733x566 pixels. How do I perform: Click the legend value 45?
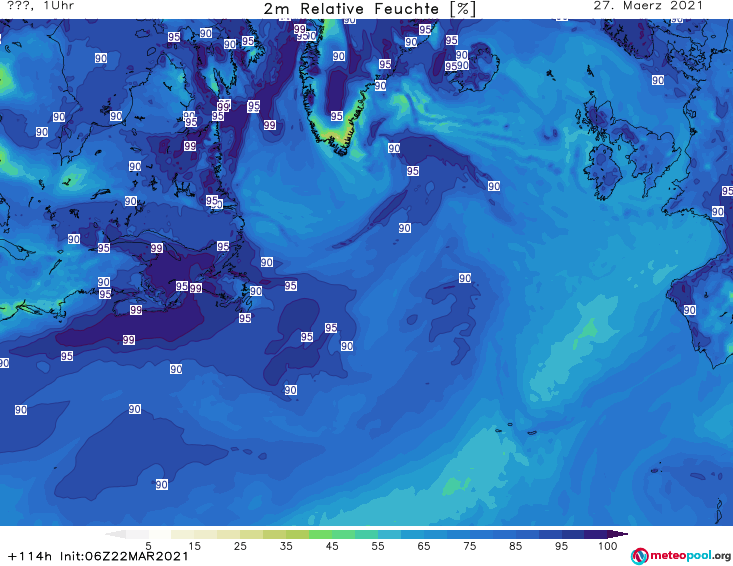coord(332,546)
